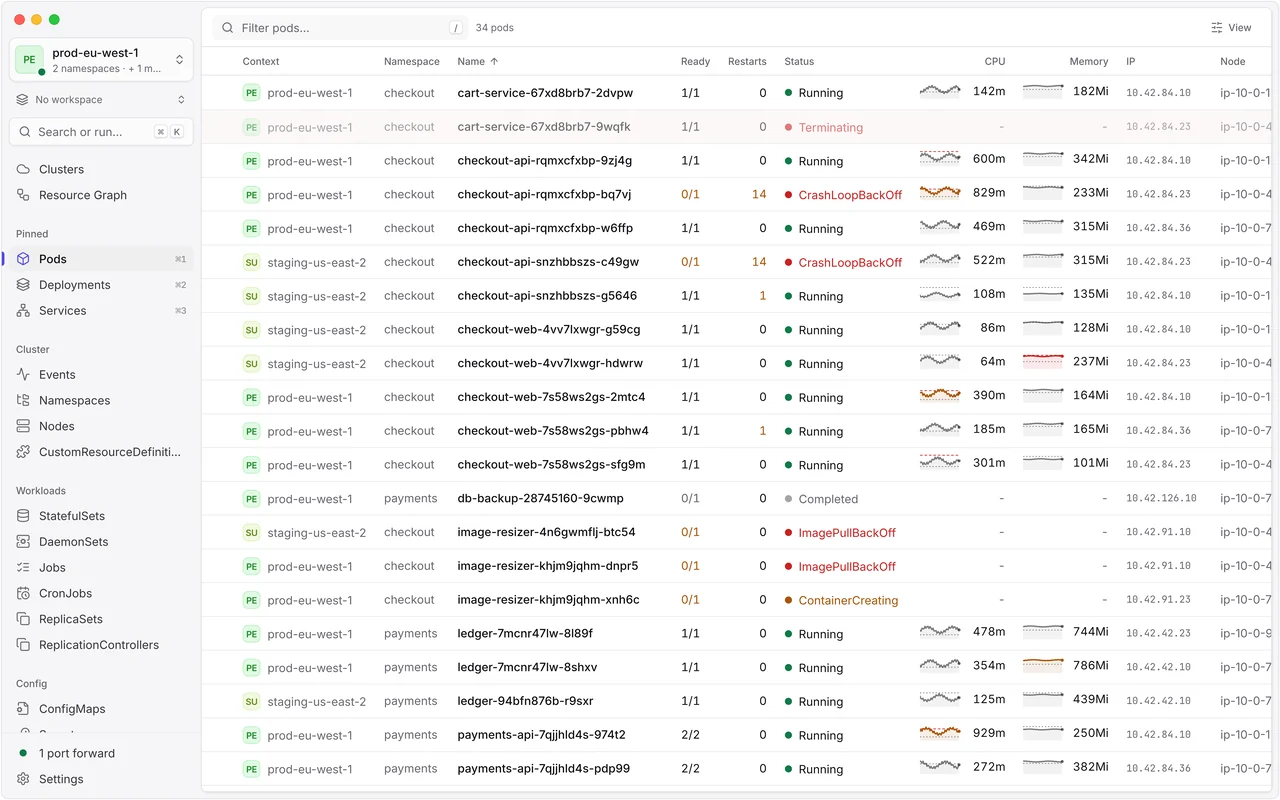Open the View options menu
This screenshot has height=800, width=1280.
coord(1231,28)
